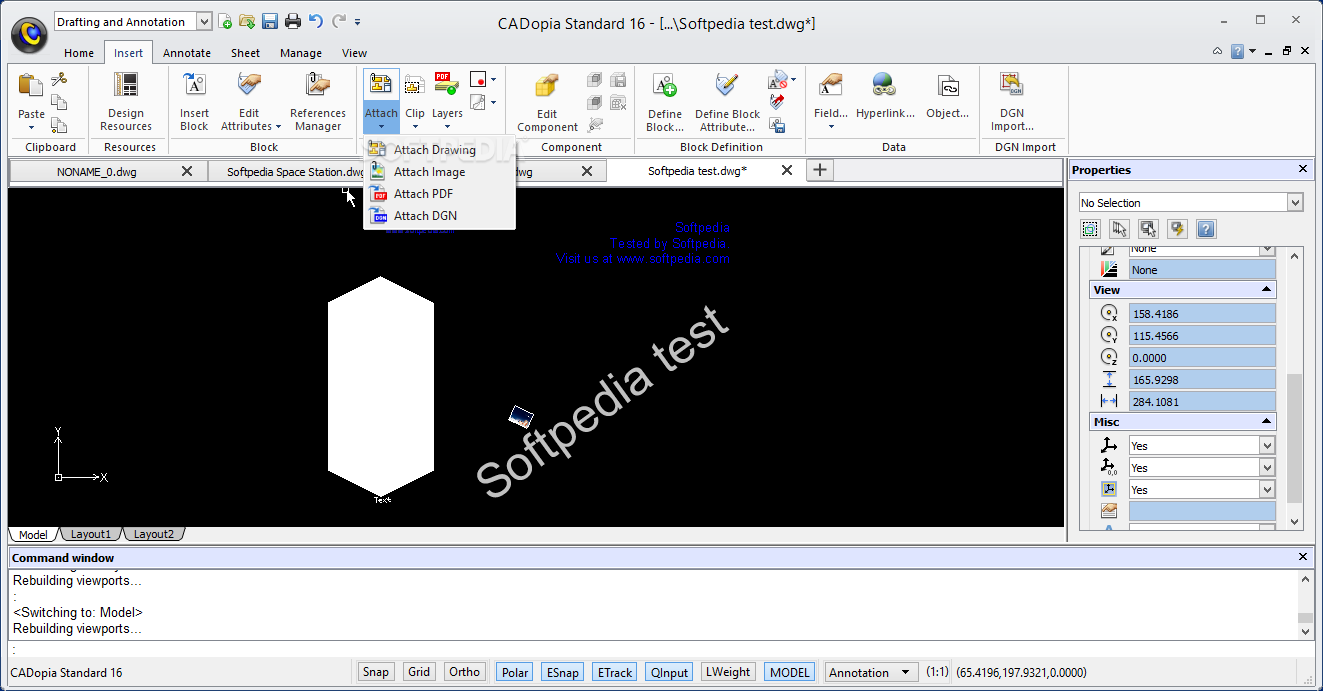
Task: Collapse the View section in Properties
Action: 1267,290
